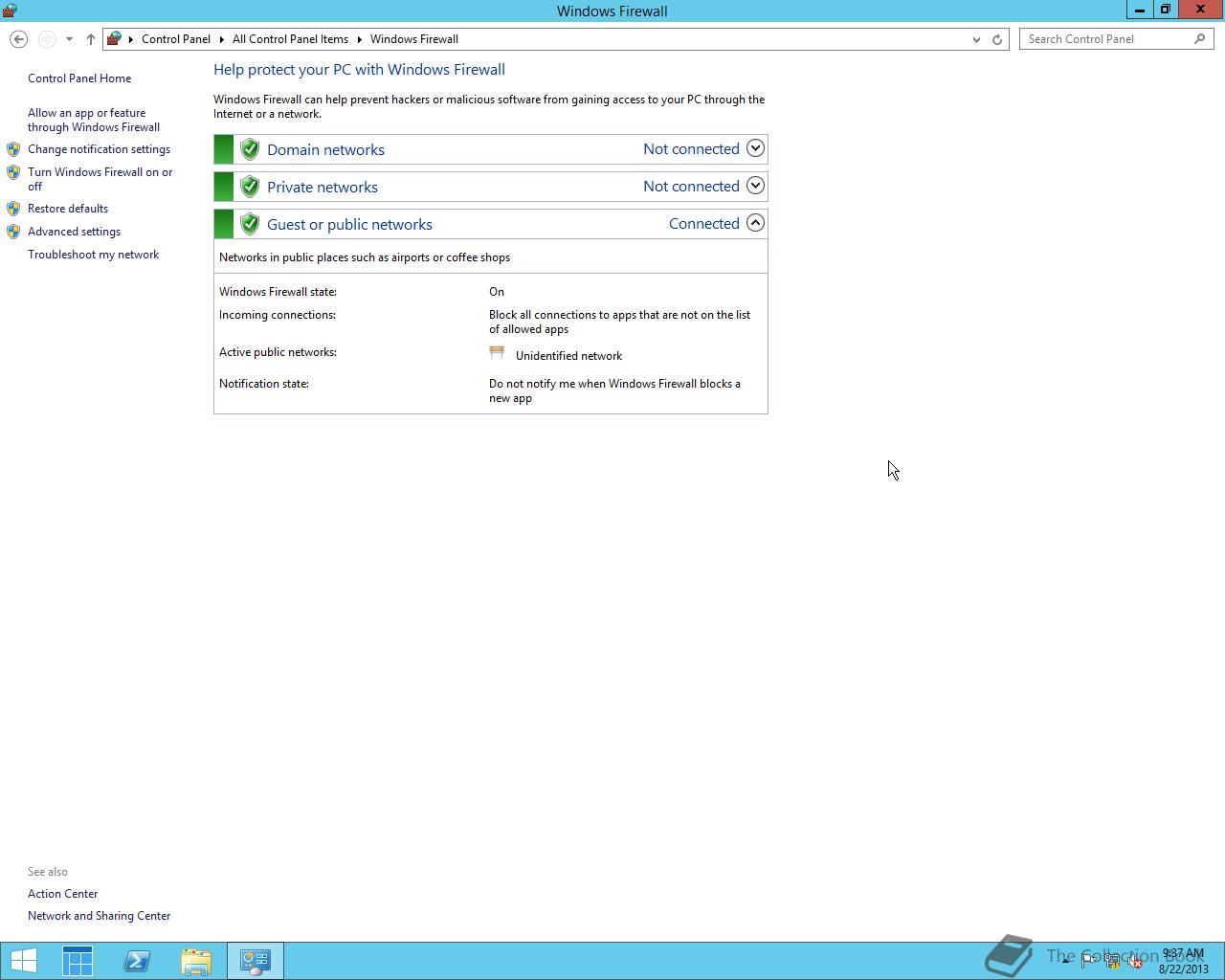1225x980 pixels.
Task: Click the muted volume tray icon
Action: (1134, 961)
